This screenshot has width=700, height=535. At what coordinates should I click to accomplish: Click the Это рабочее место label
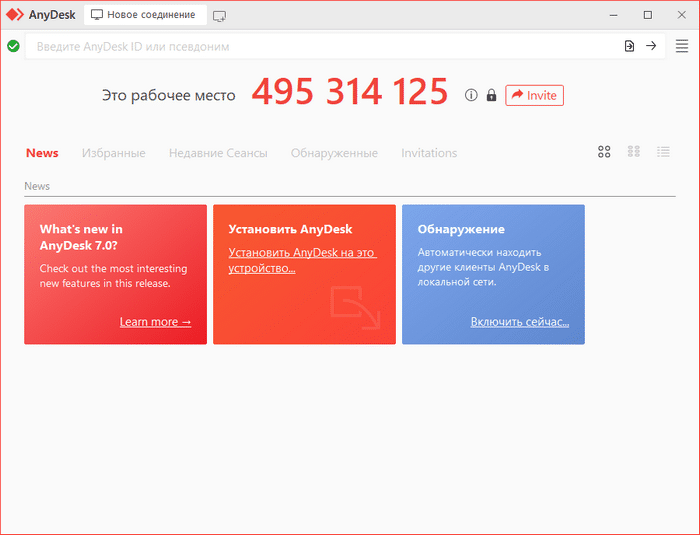(x=168, y=96)
